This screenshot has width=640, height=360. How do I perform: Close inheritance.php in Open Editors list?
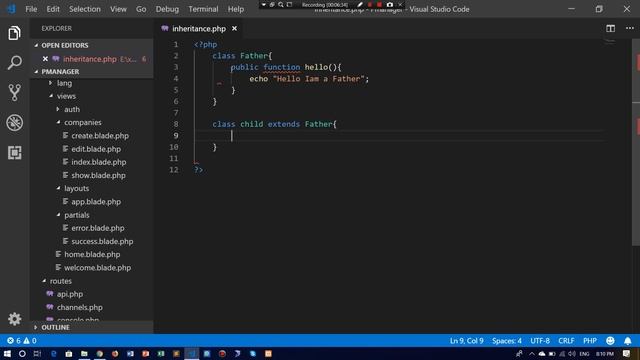[45, 59]
